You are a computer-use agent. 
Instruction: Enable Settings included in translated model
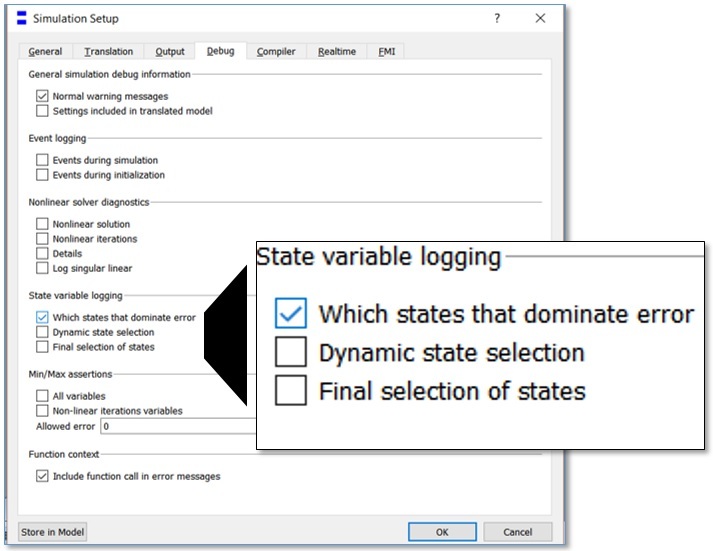pos(42,111)
